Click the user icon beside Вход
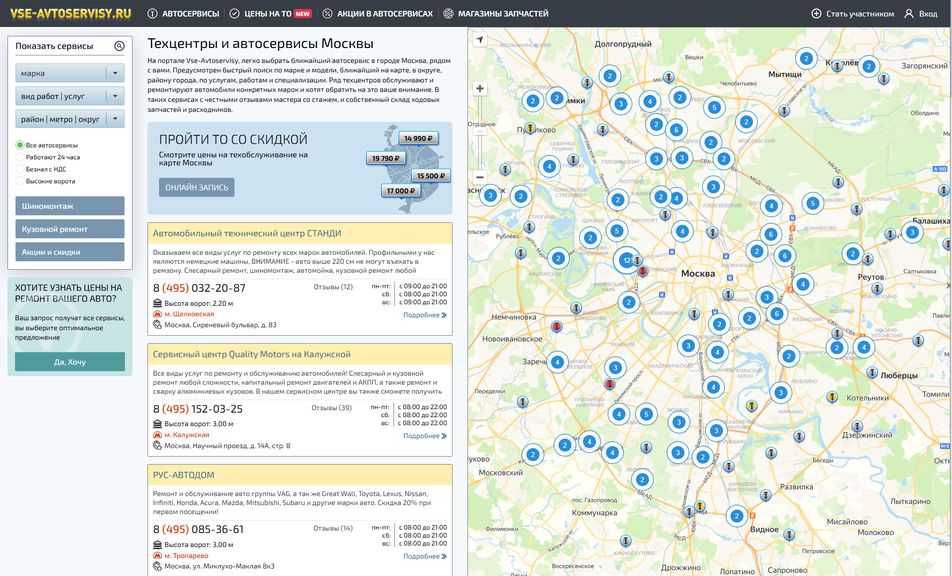Image resolution: width=952 pixels, height=576 pixels. (x=909, y=13)
